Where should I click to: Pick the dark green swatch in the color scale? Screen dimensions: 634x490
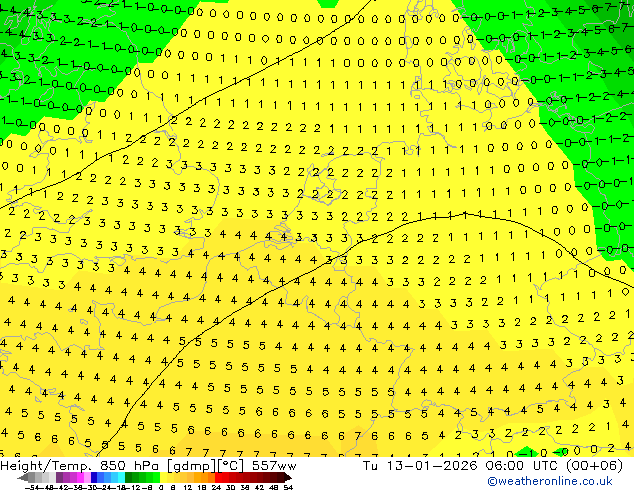[x=129, y=478]
